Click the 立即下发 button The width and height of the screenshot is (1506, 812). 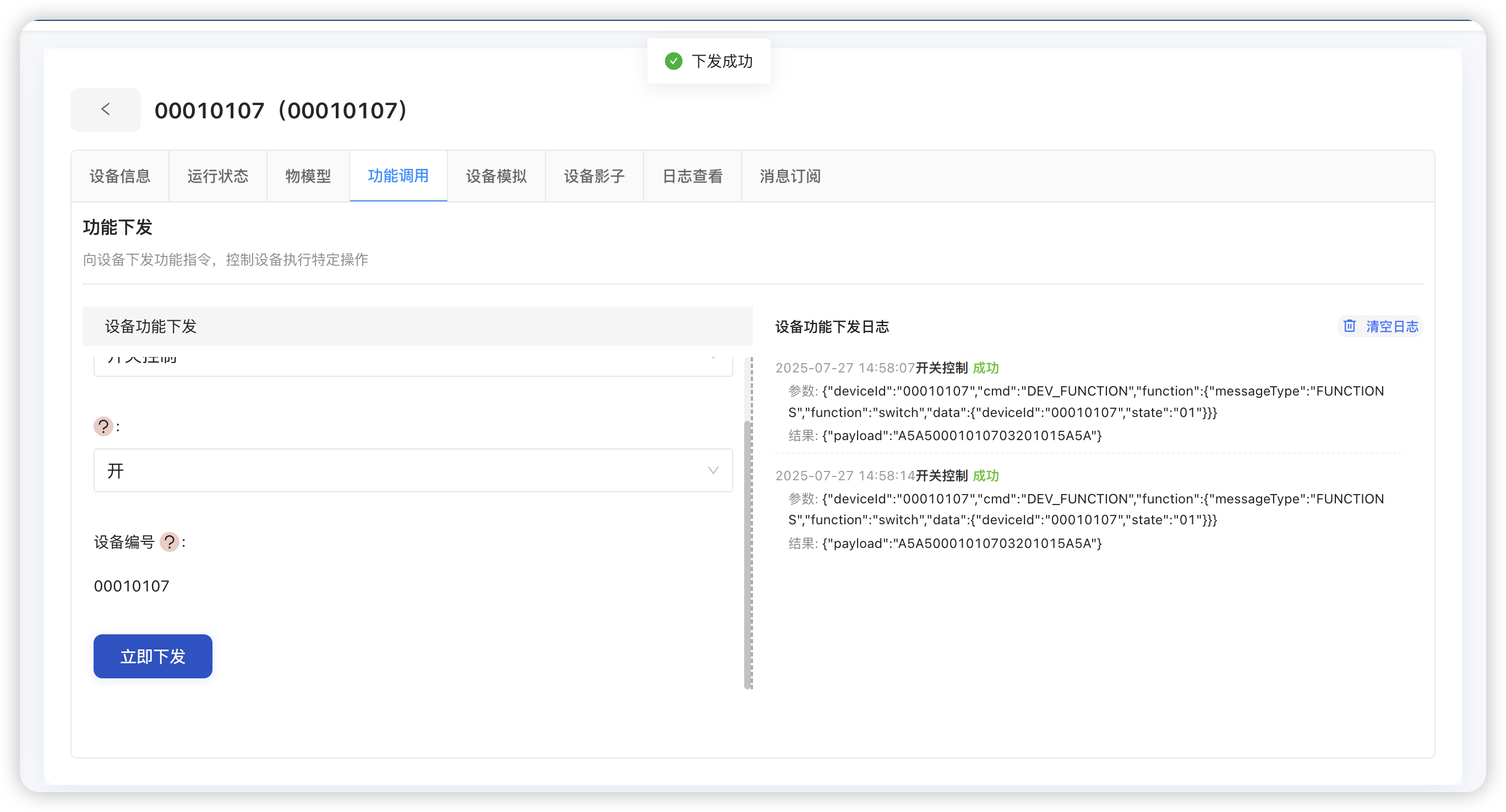152,656
